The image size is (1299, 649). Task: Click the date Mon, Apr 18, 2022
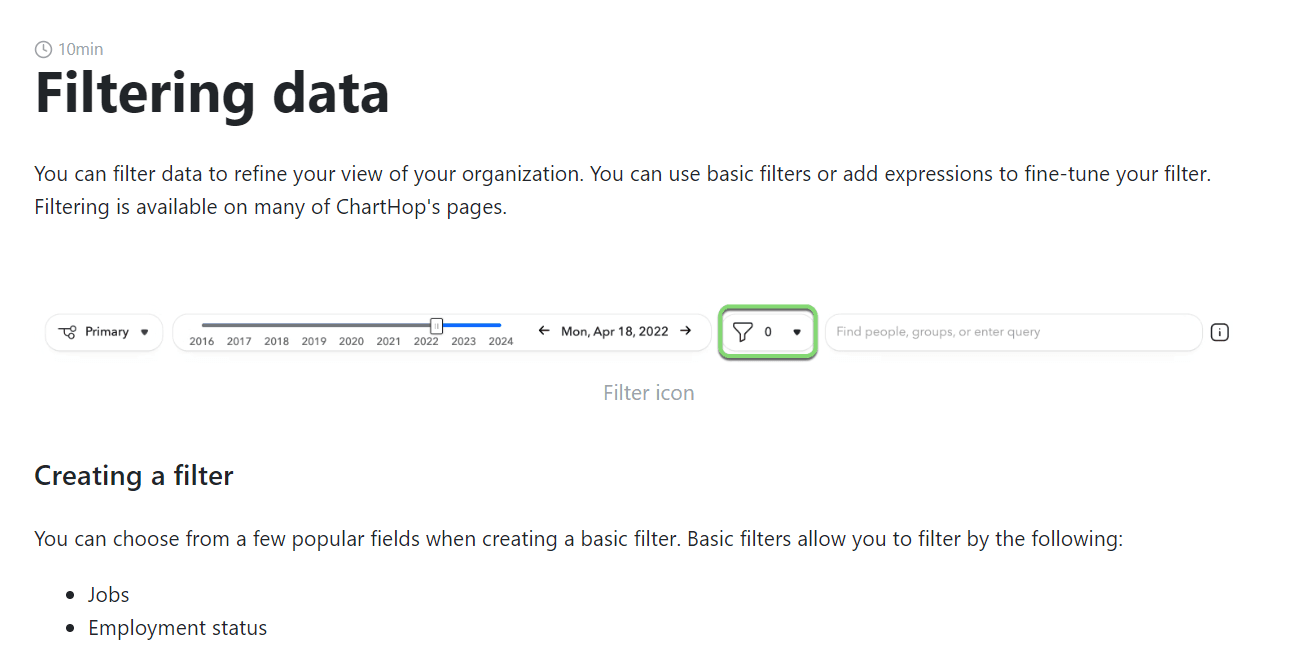click(614, 331)
